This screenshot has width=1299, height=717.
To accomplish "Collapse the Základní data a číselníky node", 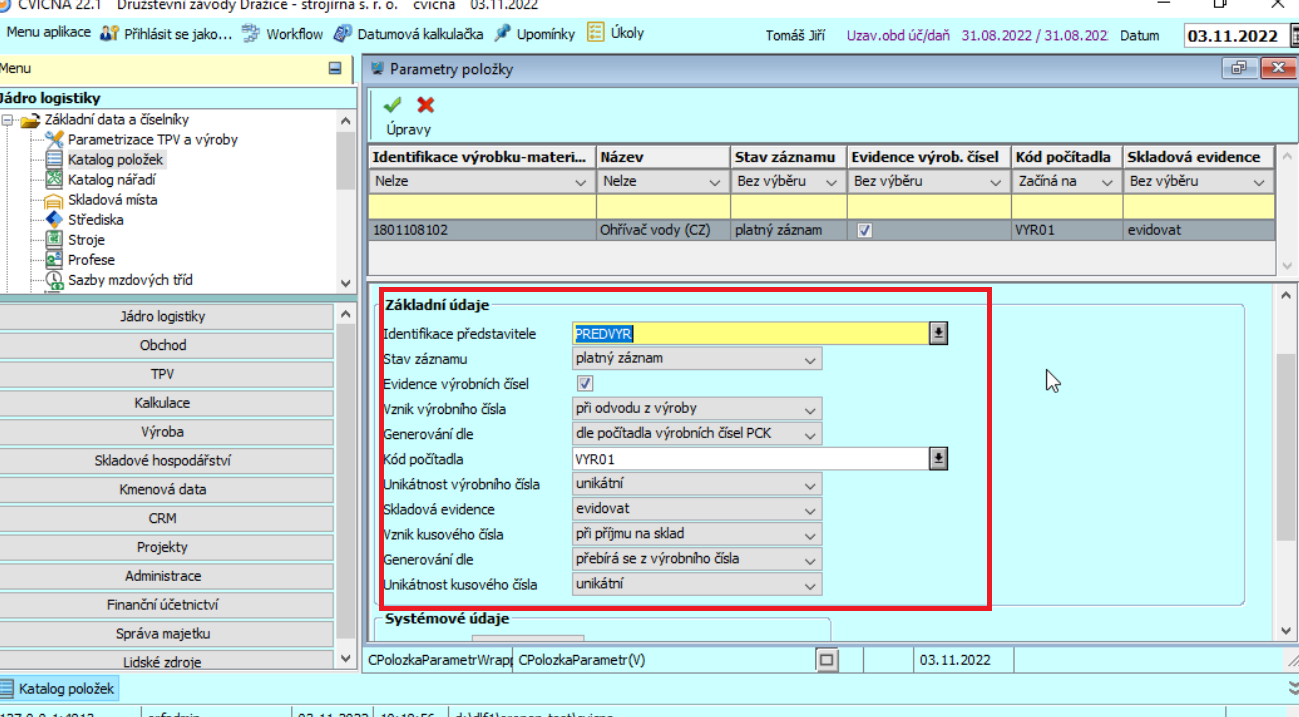I will 9,120.
